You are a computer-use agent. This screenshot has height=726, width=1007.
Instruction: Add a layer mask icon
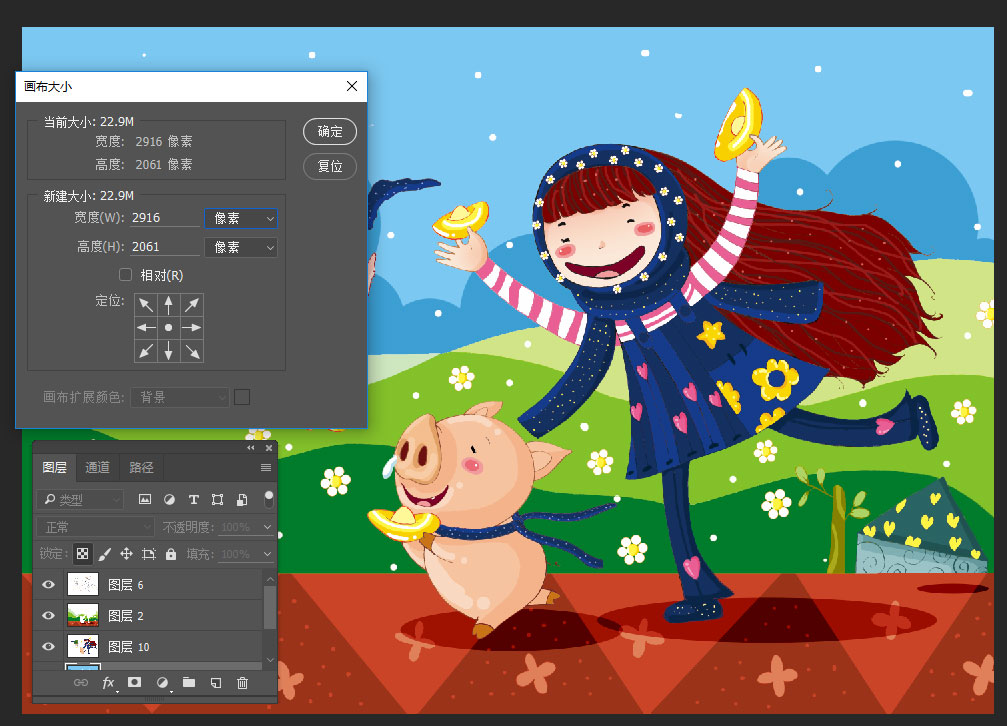coord(134,682)
